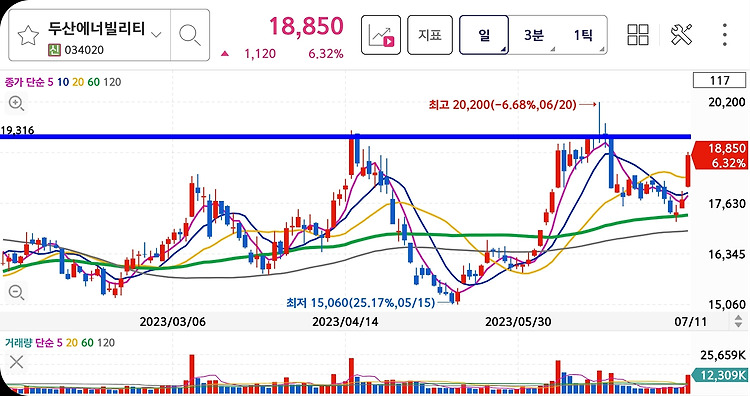This screenshot has width=750, height=396.
Task: Select the 일 daily chart tab
Action: point(484,35)
